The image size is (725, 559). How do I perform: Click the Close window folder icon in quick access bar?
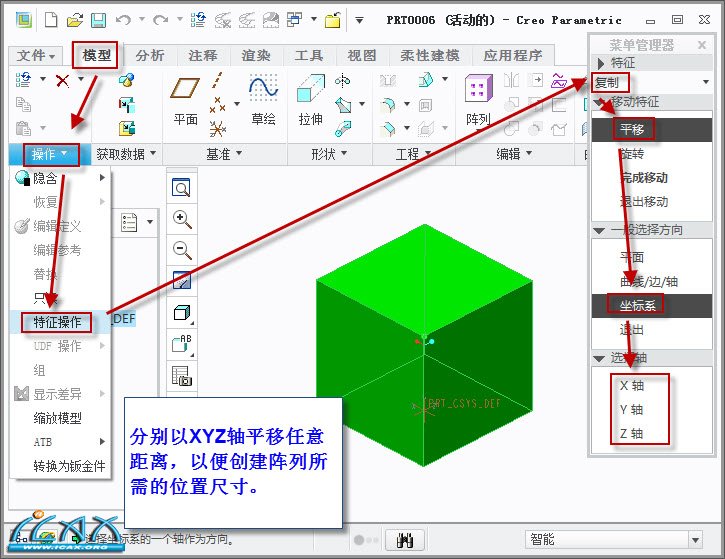[332, 20]
